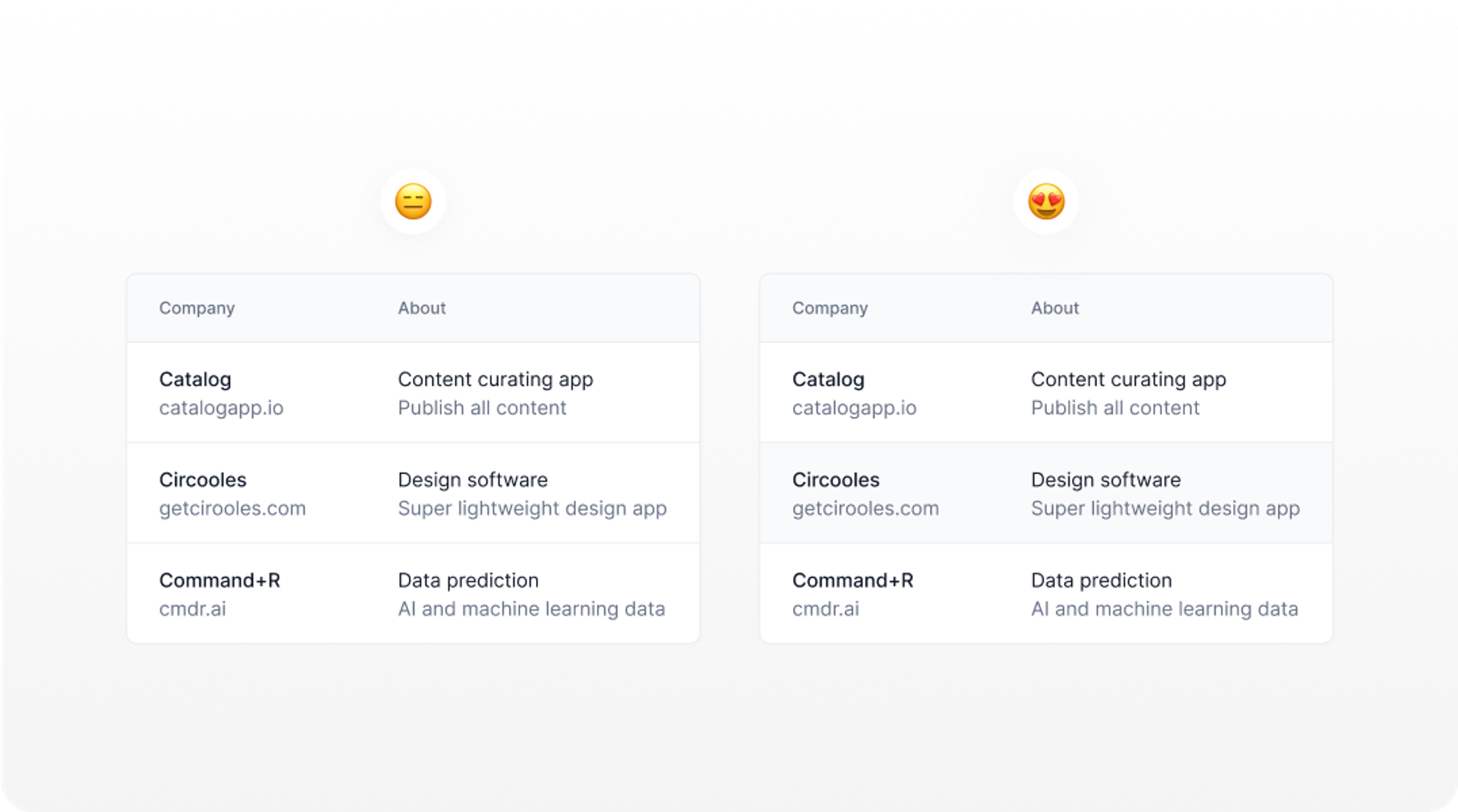Select Catalog company name in left table
This screenshot has height=812, width=1458.
(195, 380)
